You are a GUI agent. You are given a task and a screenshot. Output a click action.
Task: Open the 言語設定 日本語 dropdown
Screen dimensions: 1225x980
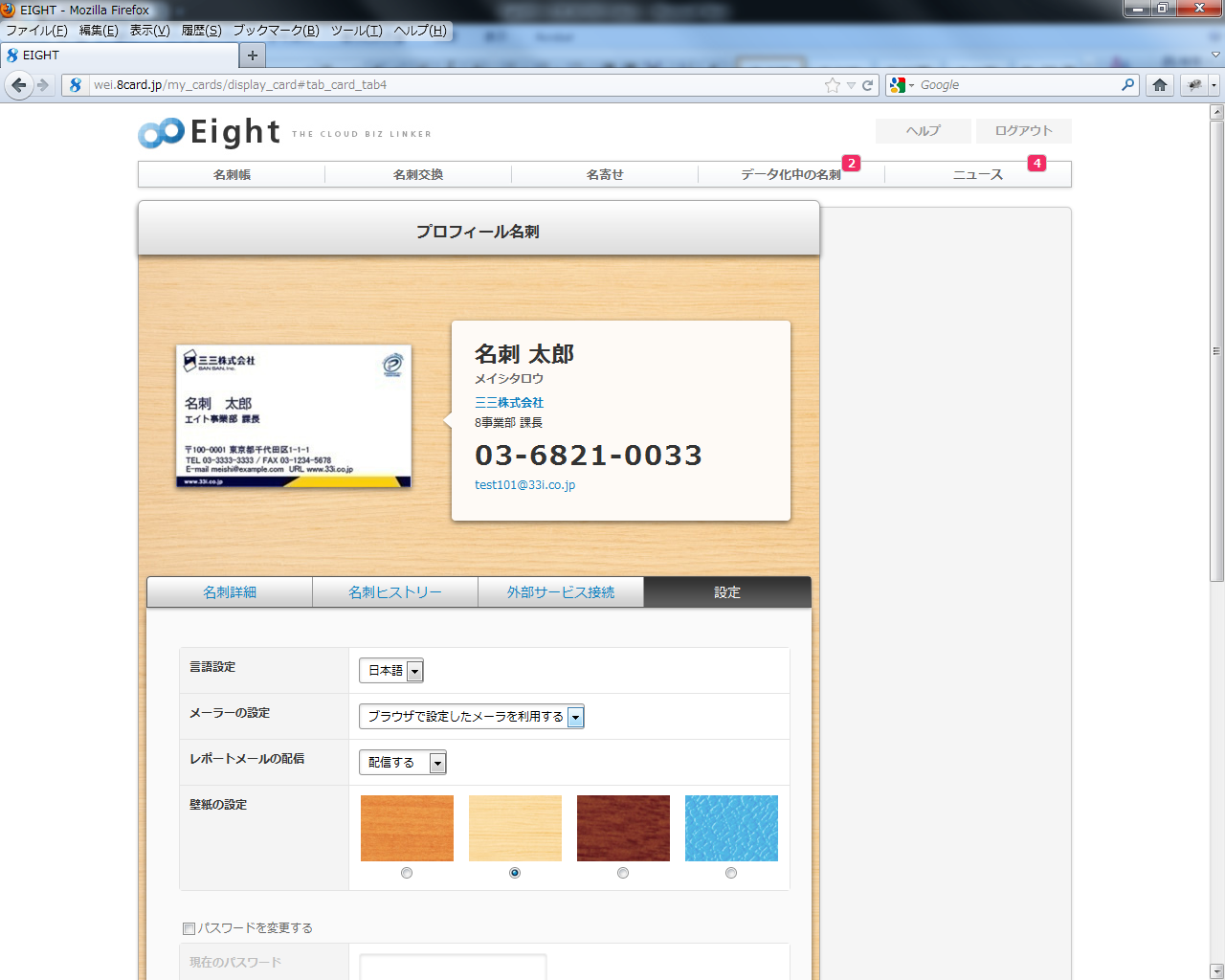pos(391,671)
